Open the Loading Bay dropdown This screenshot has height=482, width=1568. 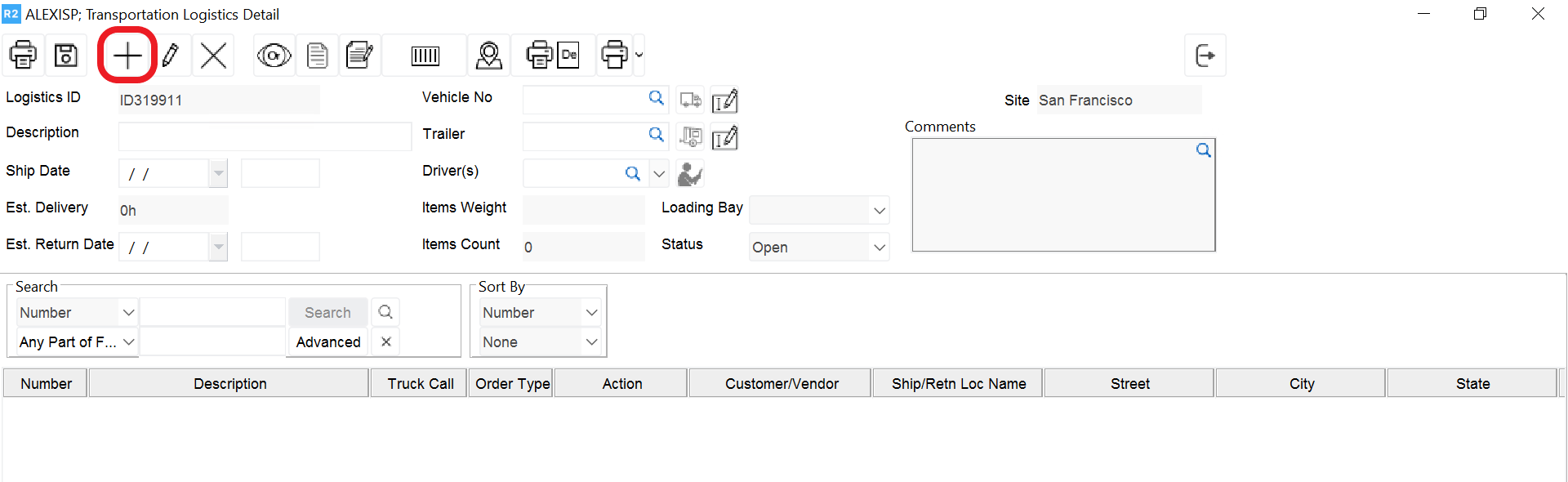coord(879,211)
